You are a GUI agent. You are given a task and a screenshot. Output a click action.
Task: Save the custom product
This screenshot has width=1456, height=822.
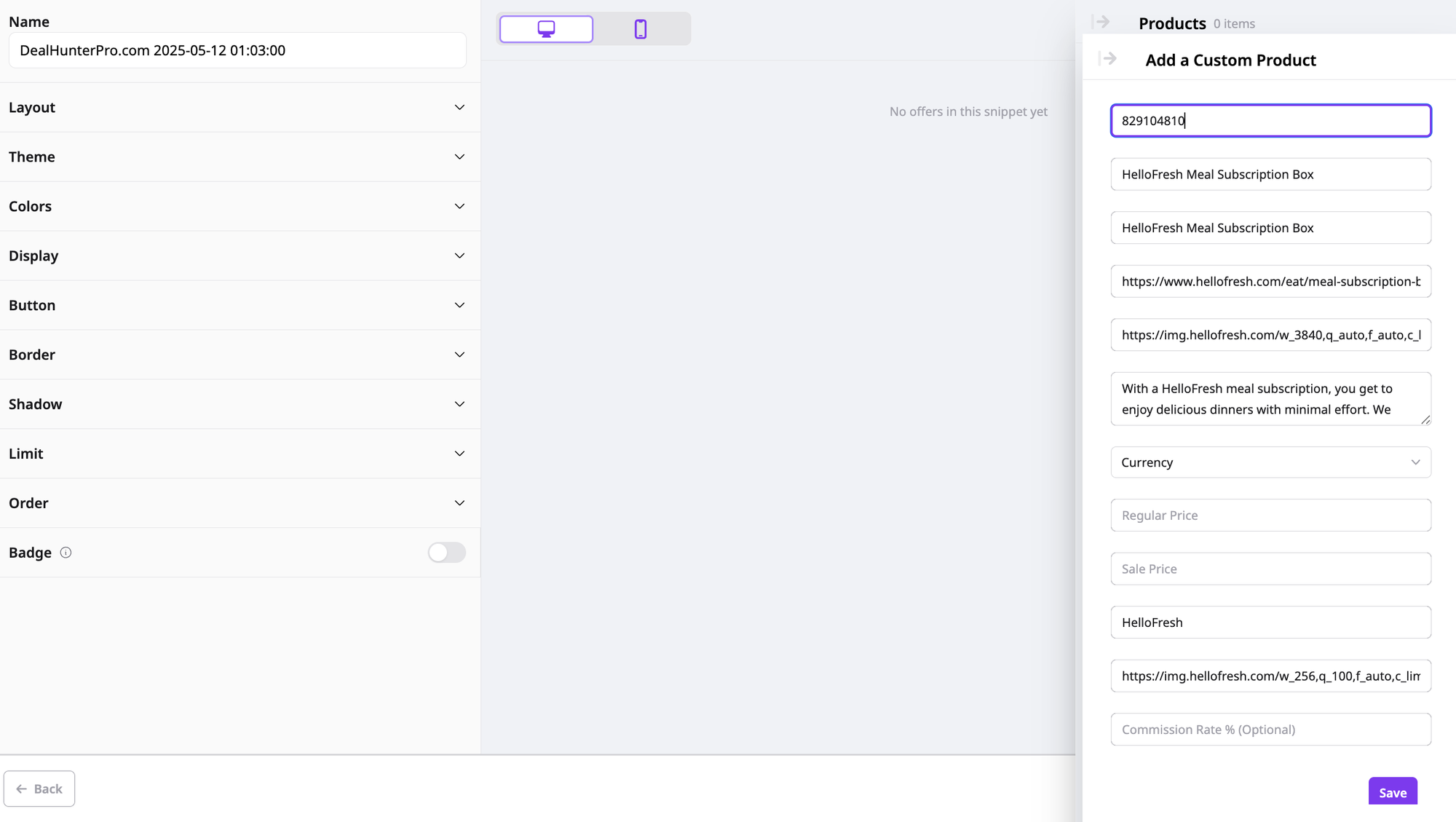(x=1392, y=792)
